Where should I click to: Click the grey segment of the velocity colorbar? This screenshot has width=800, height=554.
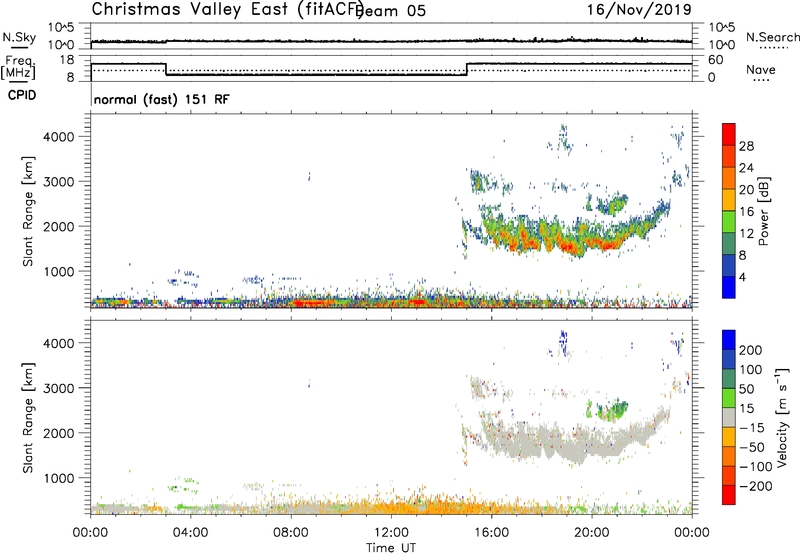(x=729, y=418)
